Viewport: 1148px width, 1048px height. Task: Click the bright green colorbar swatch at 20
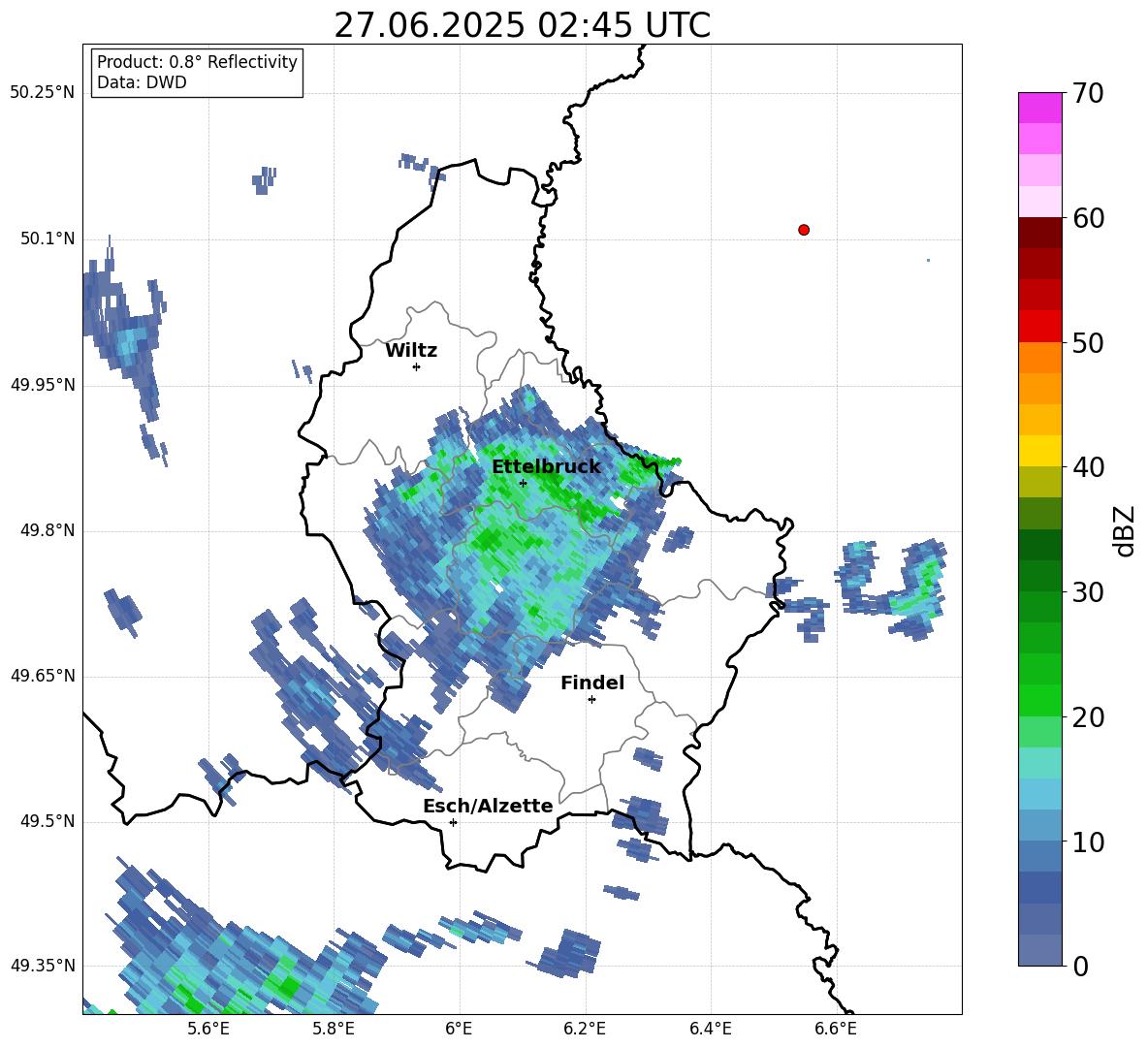click(x=1039, y=700)
